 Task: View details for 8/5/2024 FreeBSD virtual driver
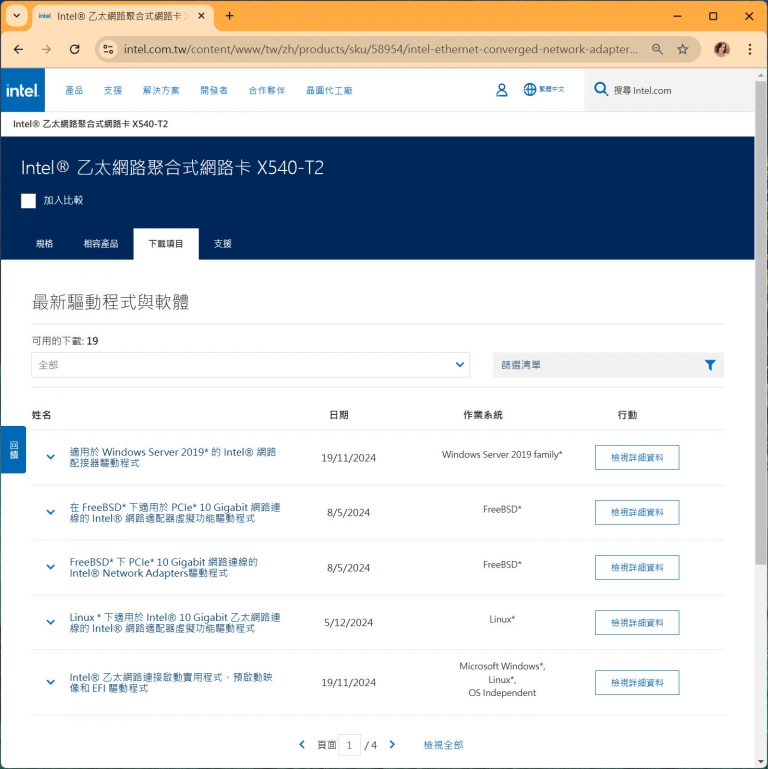(637, 512)
